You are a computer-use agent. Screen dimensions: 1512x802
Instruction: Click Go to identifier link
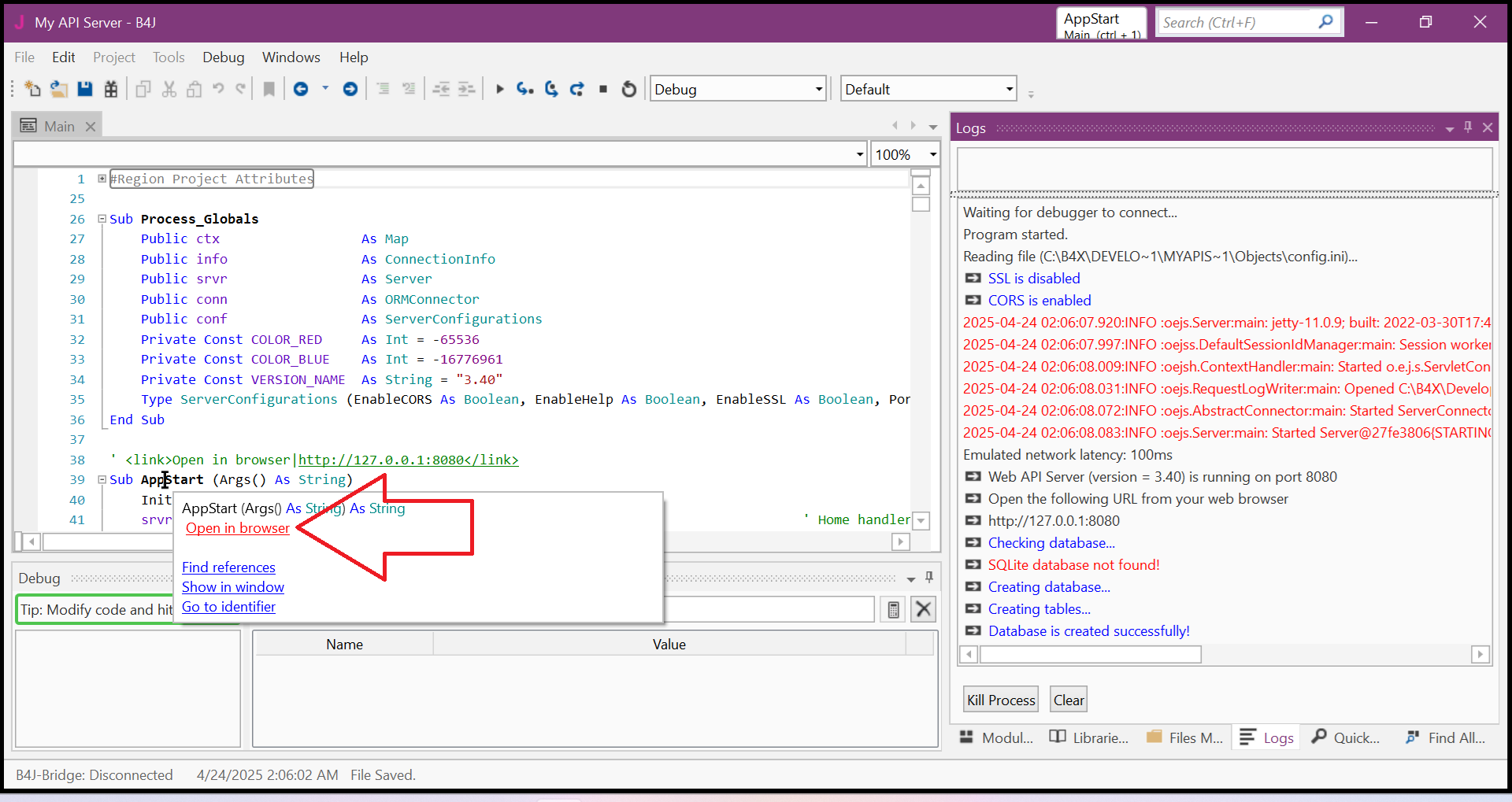pyautogui.click(x=228, y=607)
